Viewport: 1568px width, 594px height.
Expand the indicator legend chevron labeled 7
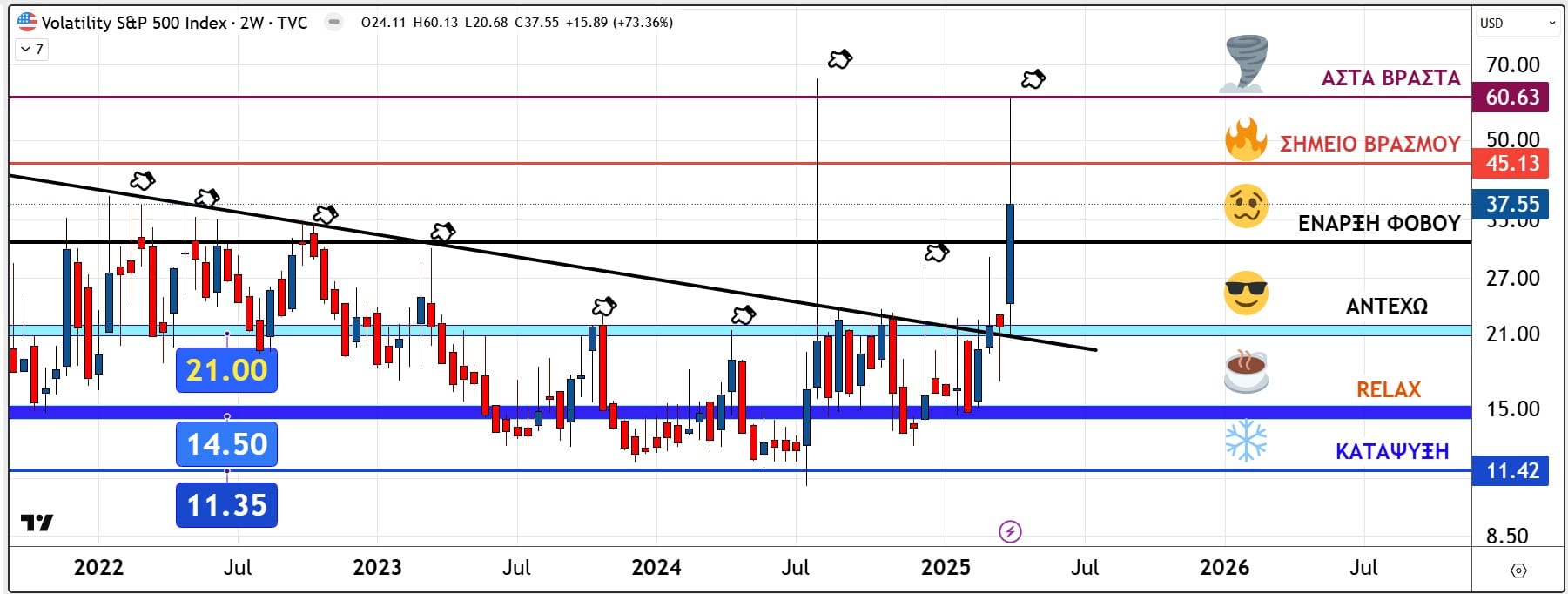(31, 50)
